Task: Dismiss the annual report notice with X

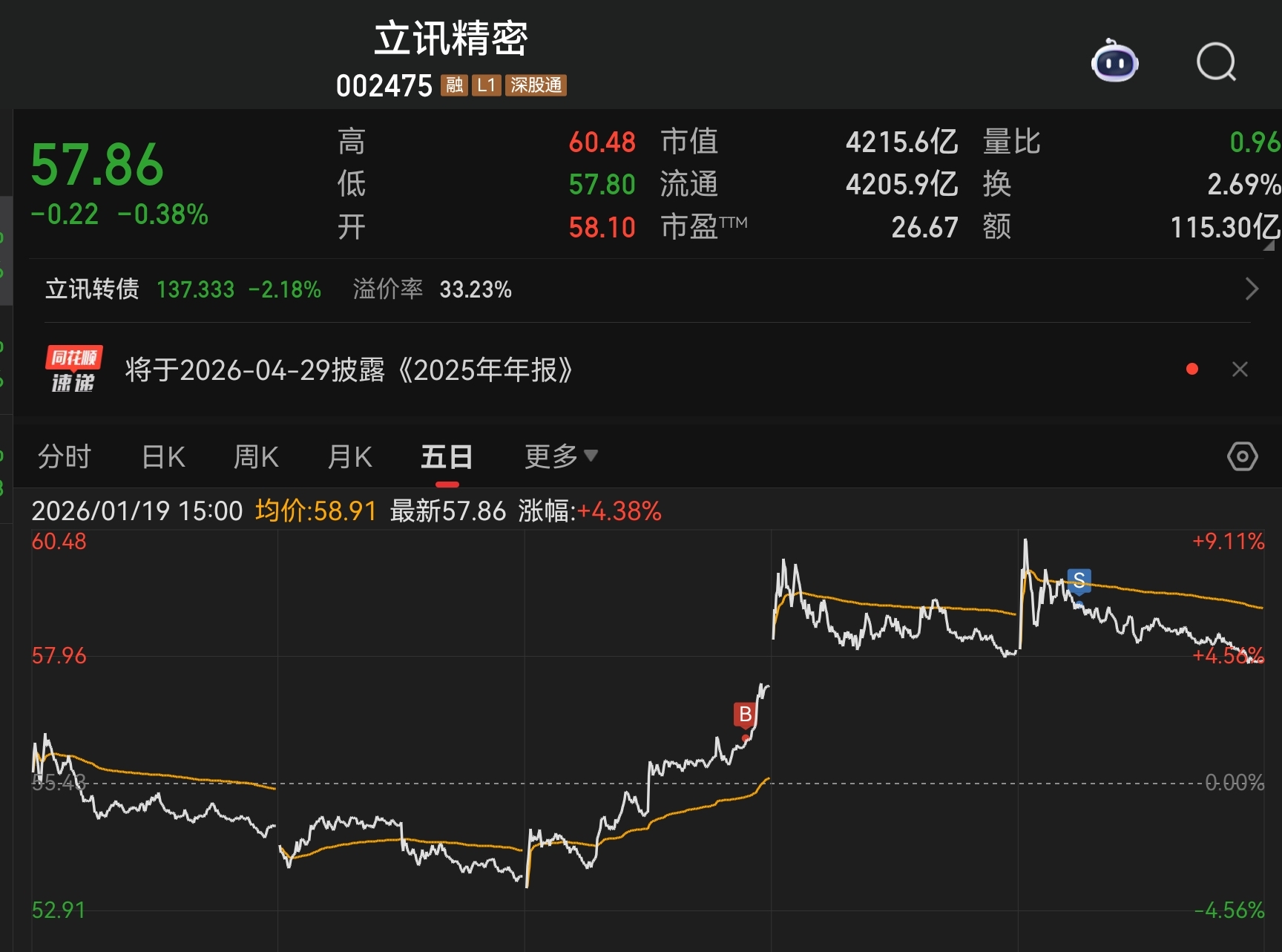Action: [x=1240, y=370]
